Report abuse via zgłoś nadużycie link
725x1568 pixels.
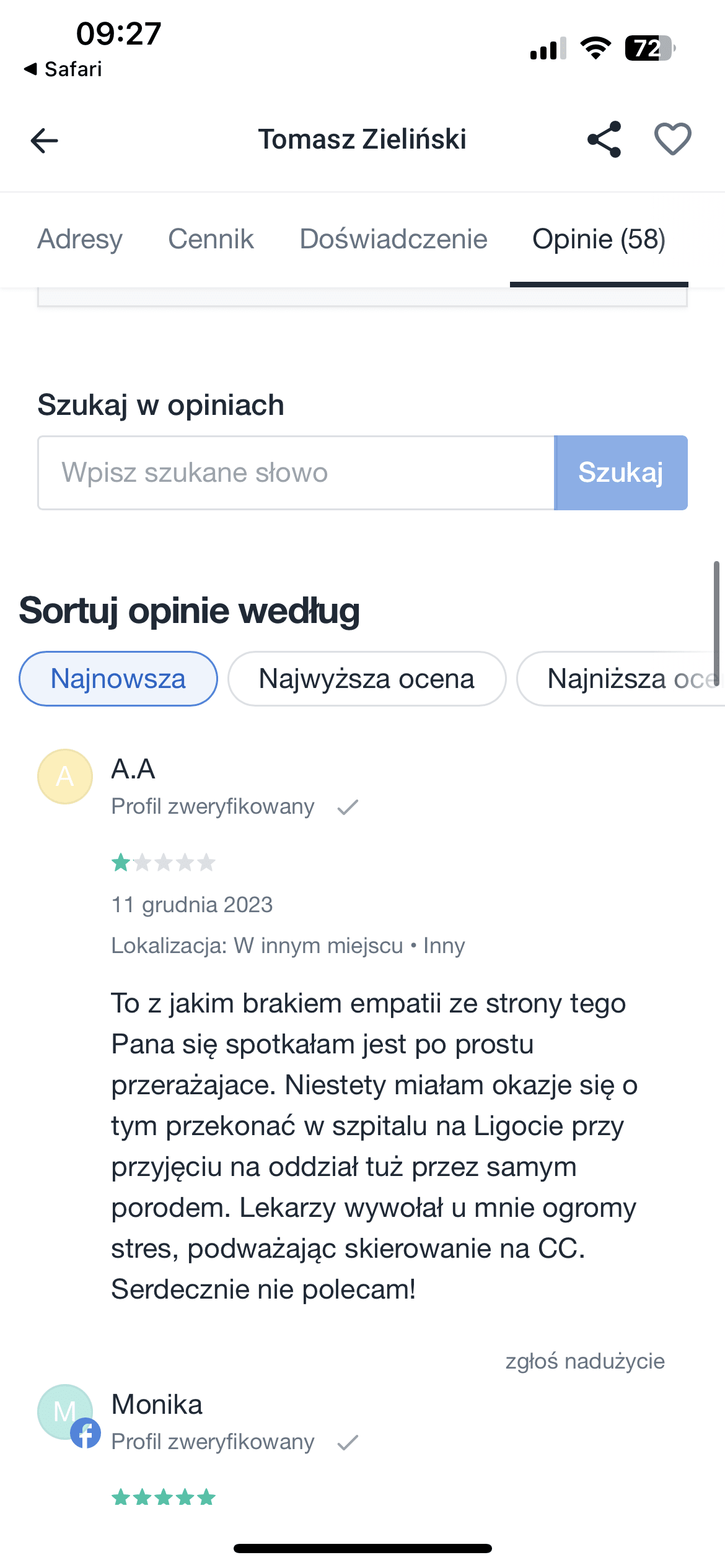585,1361
